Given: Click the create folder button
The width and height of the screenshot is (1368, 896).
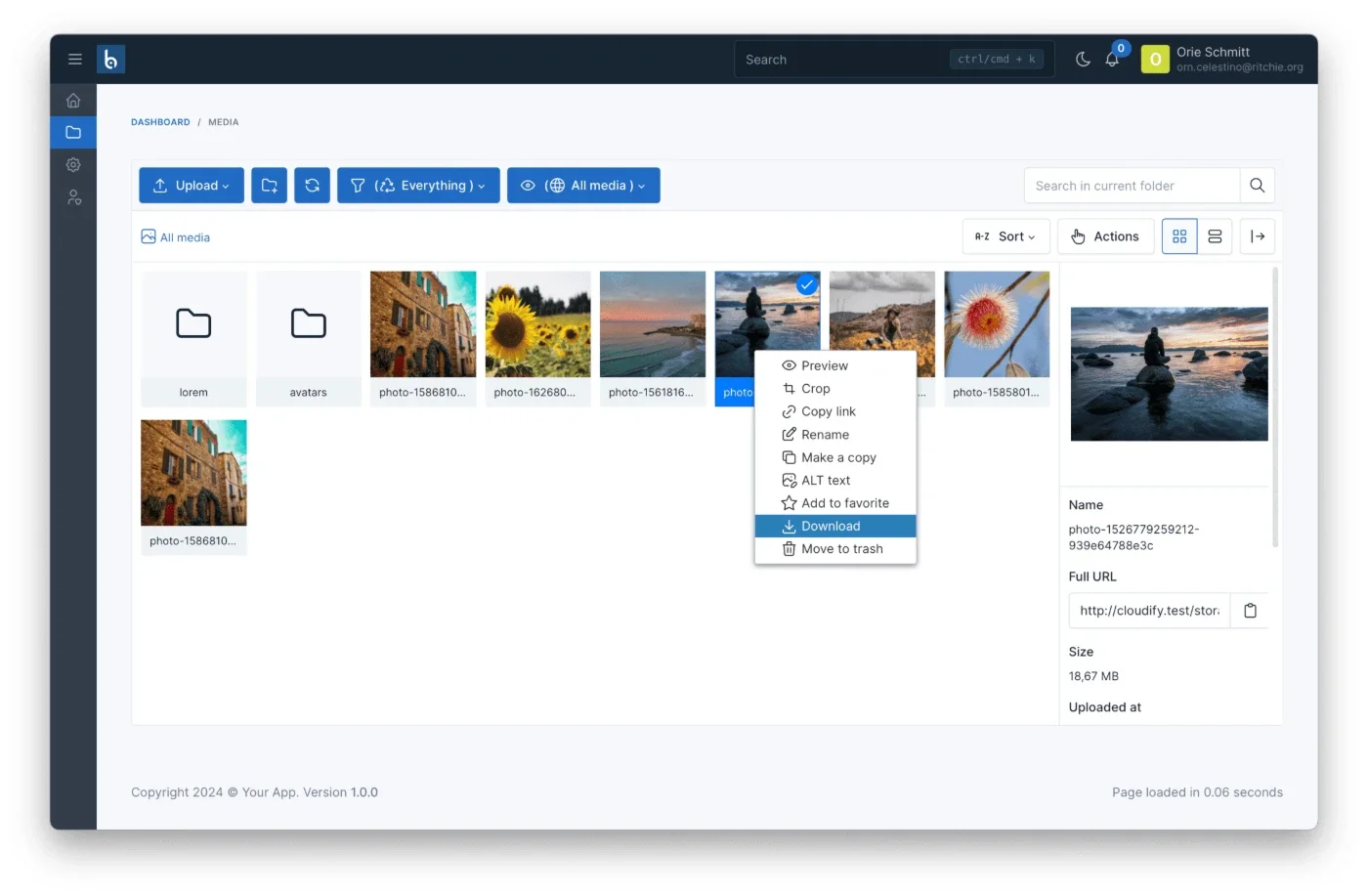Looking at the screenshot, I should (269, 186).
